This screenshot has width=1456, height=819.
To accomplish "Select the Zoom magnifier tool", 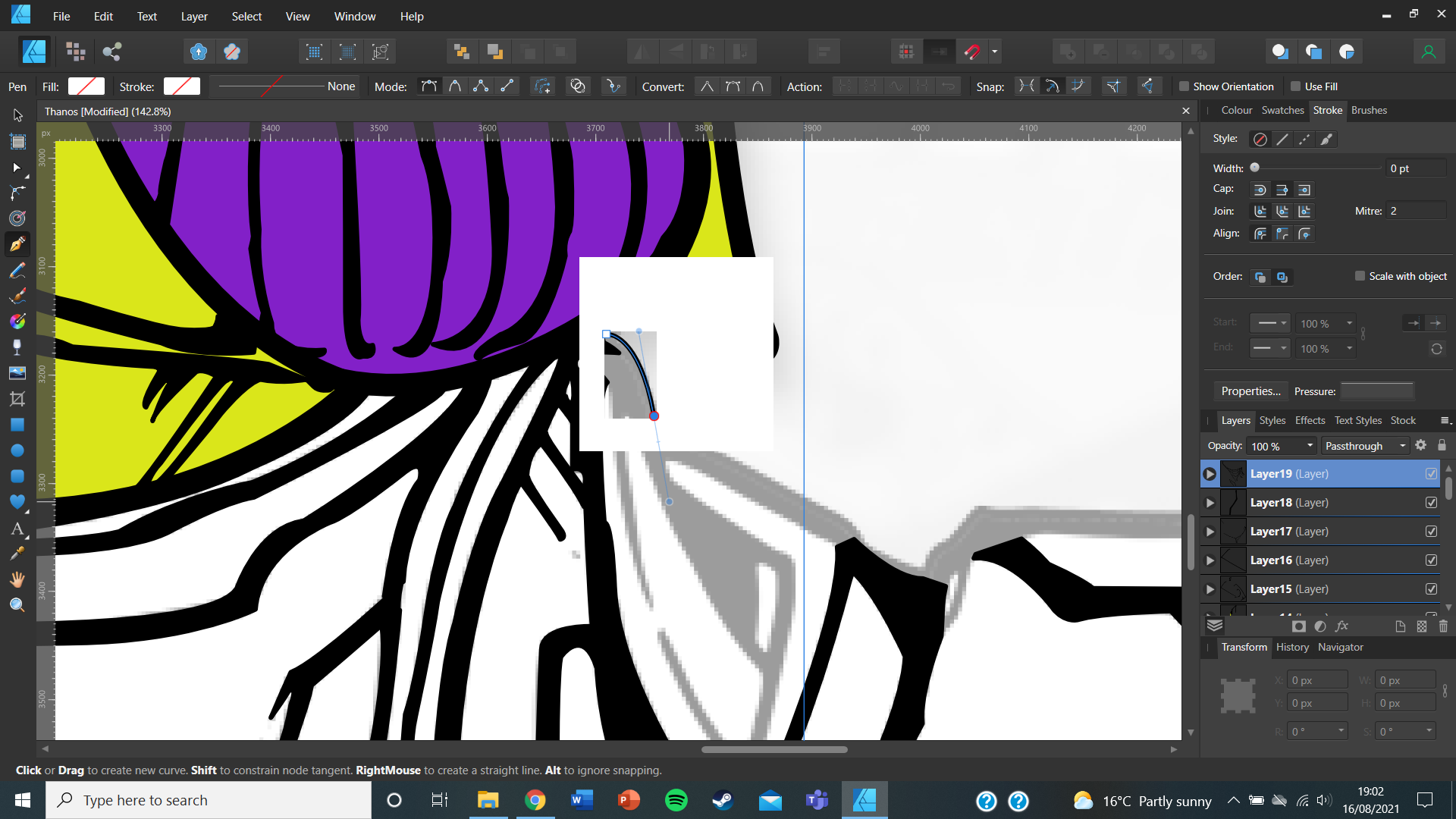I will tap(17, 605).
